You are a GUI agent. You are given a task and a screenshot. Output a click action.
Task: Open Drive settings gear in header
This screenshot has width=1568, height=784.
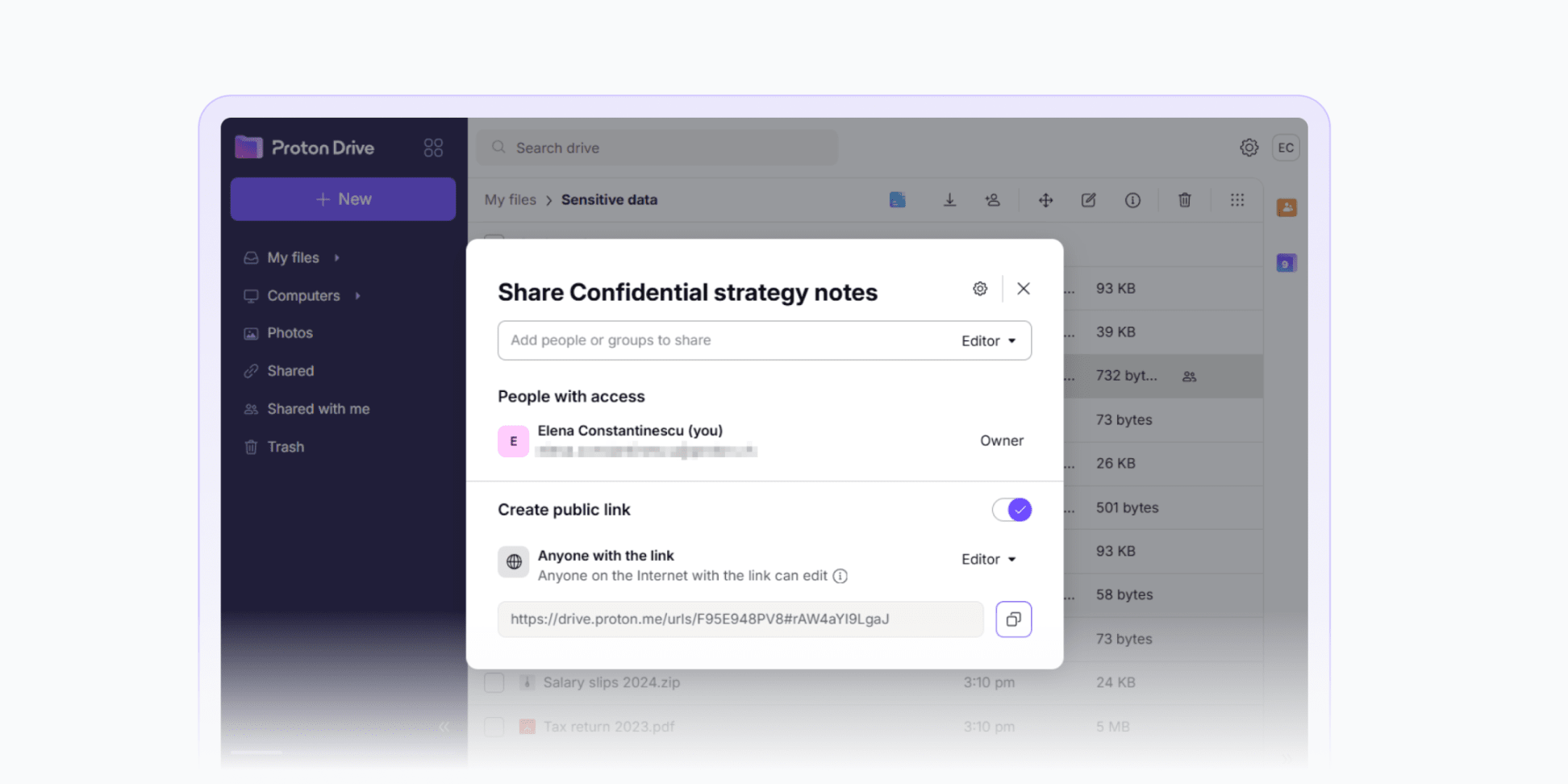tap(1249, 148)
